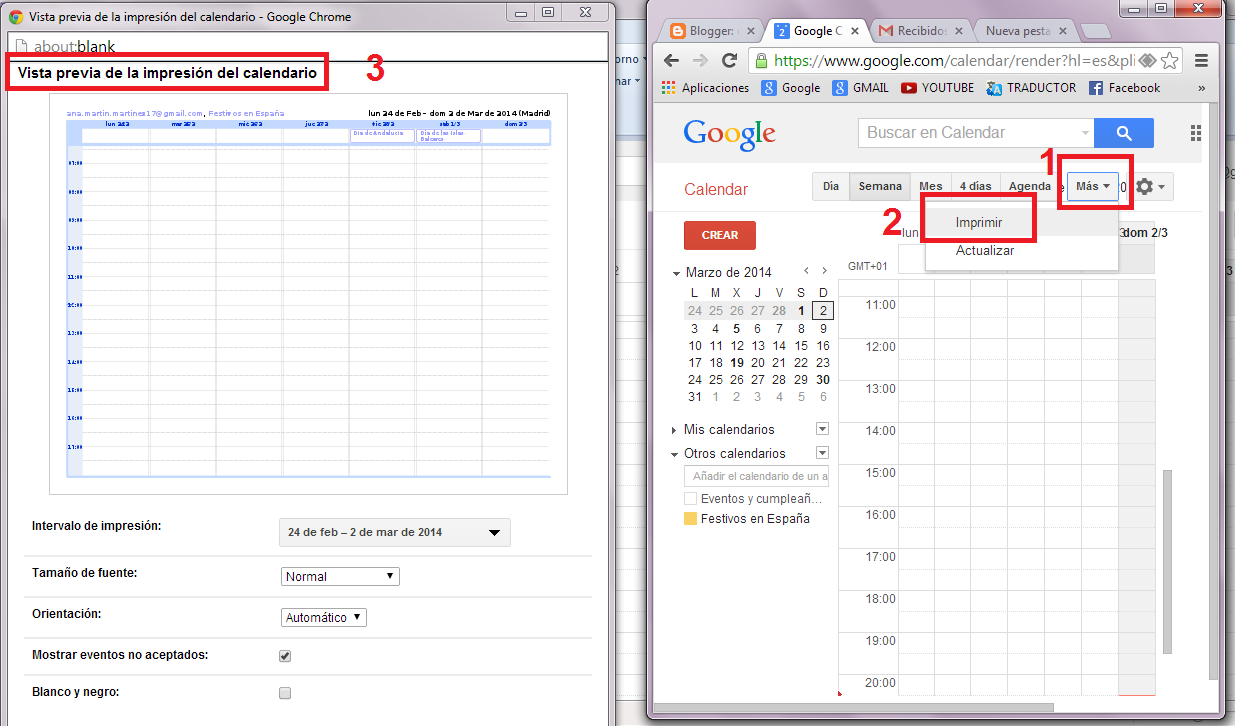Image resolution: width=1235 pixels, height=726 pixels.
Task: Select day 19 in mini calendar
Action: [x=736, y=363]
